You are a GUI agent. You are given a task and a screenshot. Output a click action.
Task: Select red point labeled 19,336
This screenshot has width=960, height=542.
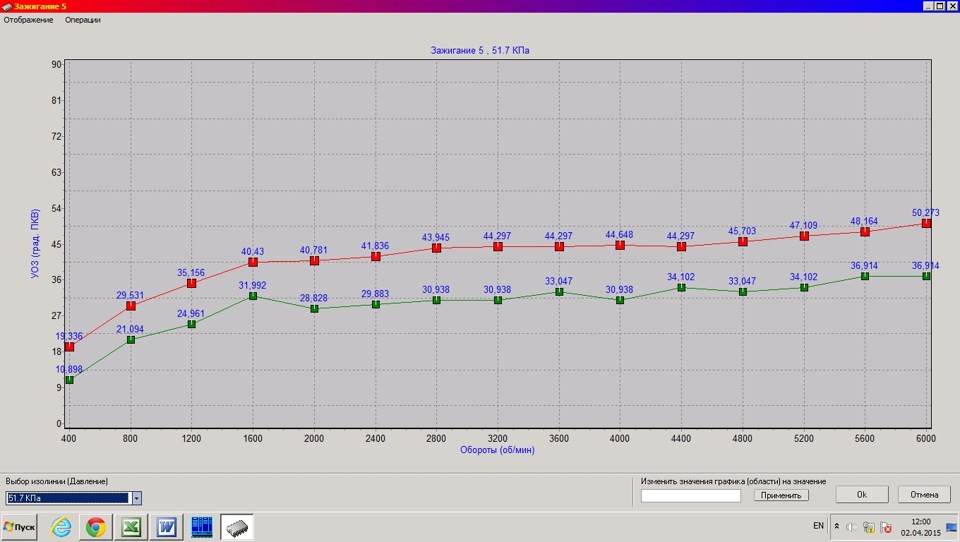pyautogui.click(x=69, y=347)
